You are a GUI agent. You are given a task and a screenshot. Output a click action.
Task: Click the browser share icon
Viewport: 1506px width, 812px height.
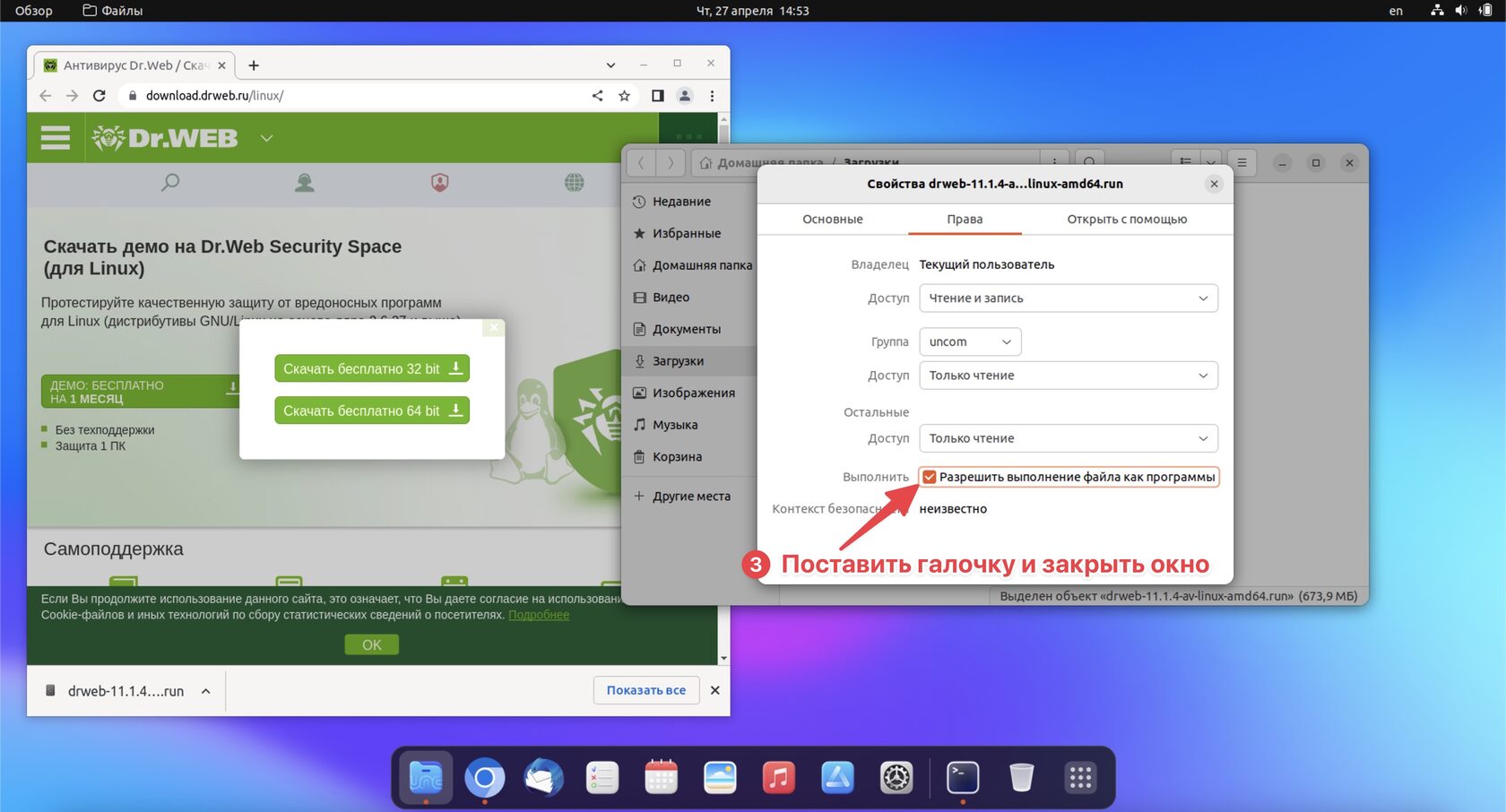pyautogui.click(x=597, y=96)
